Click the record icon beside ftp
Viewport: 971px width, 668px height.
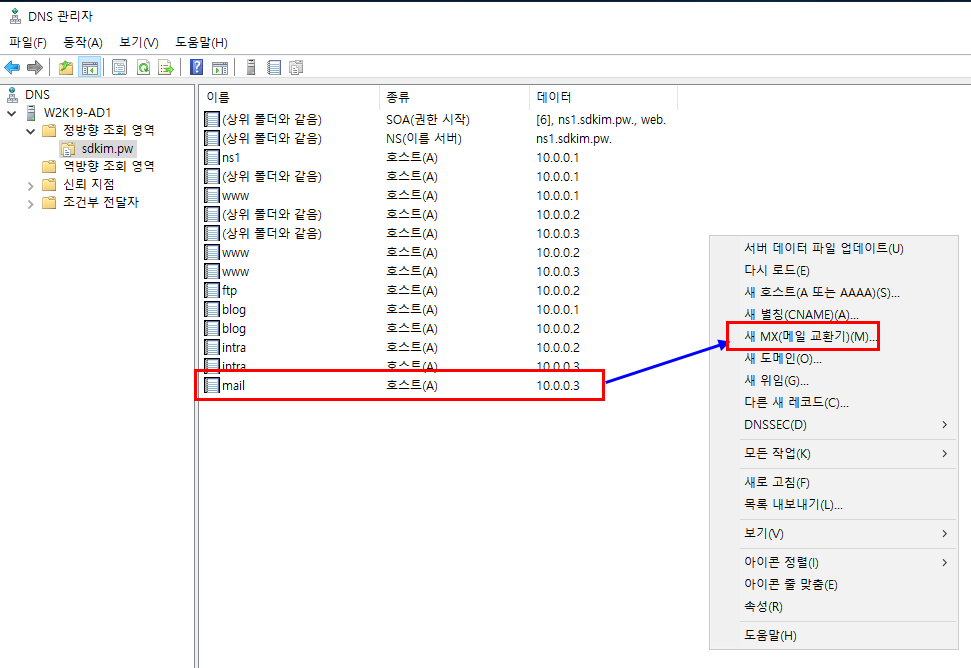coord(212,290)
